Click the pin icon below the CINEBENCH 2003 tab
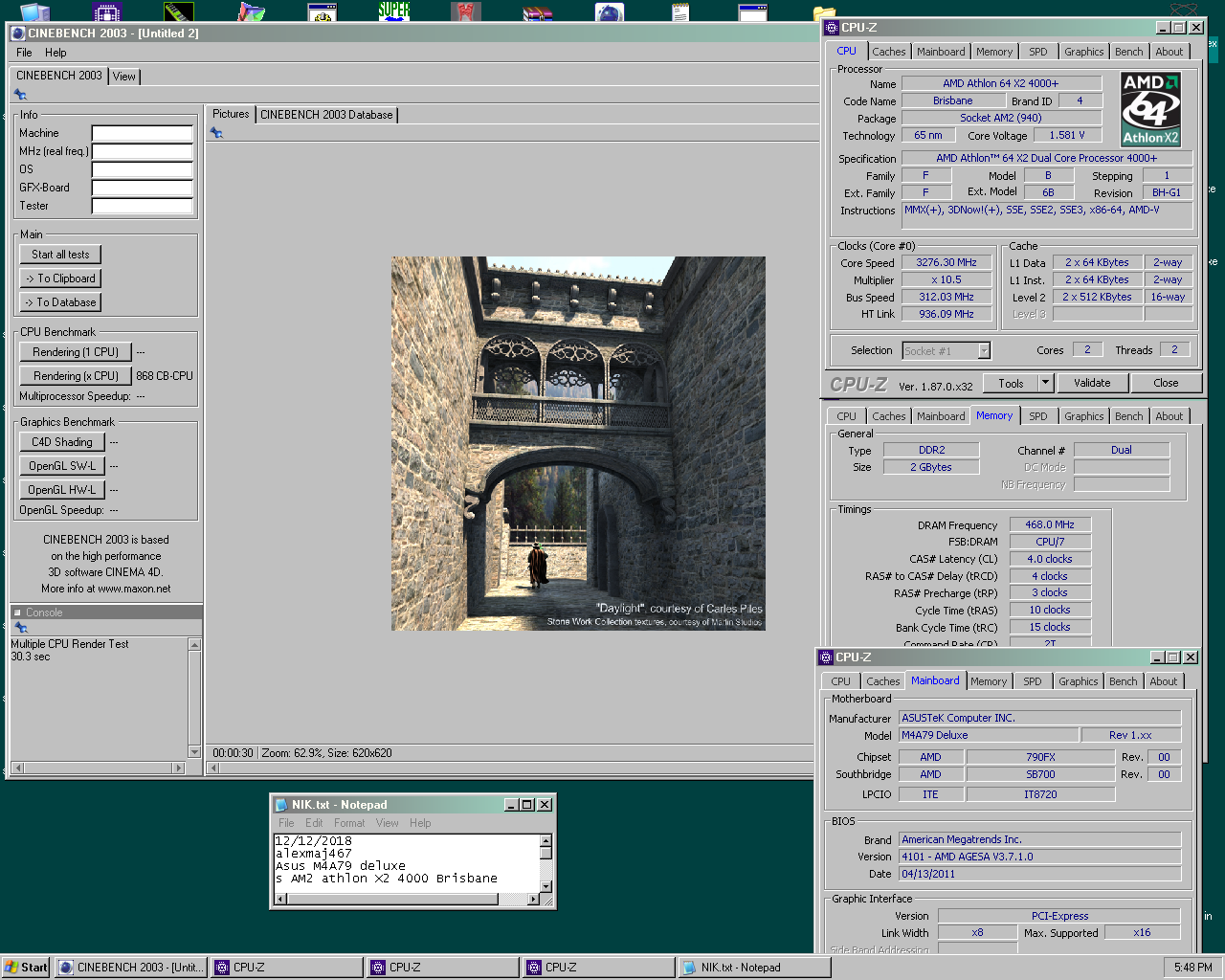The image size is (1225, 980). 20,95
